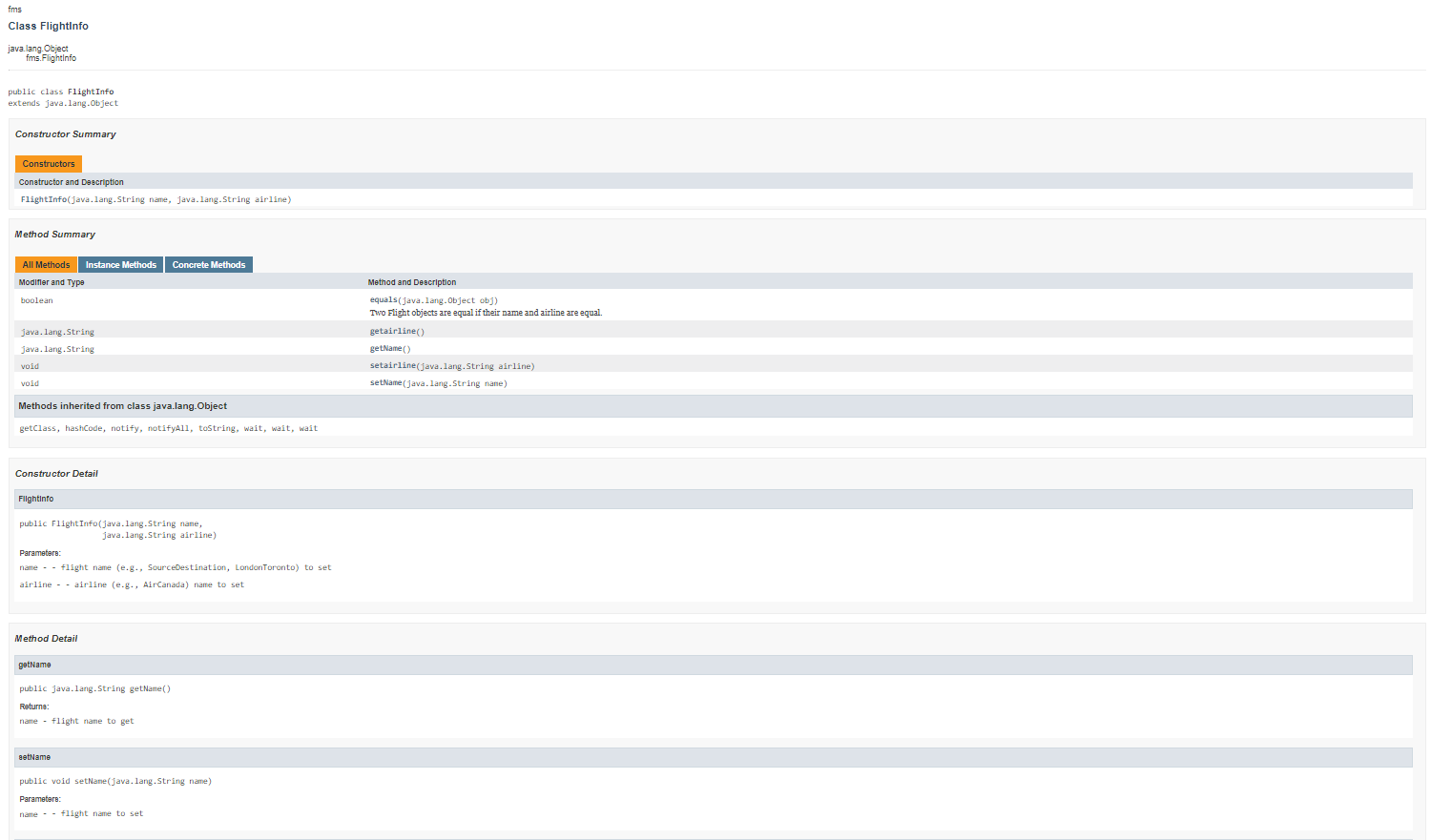Open the equals method link
Screen dimensions: 1431x840
(382, 298)
